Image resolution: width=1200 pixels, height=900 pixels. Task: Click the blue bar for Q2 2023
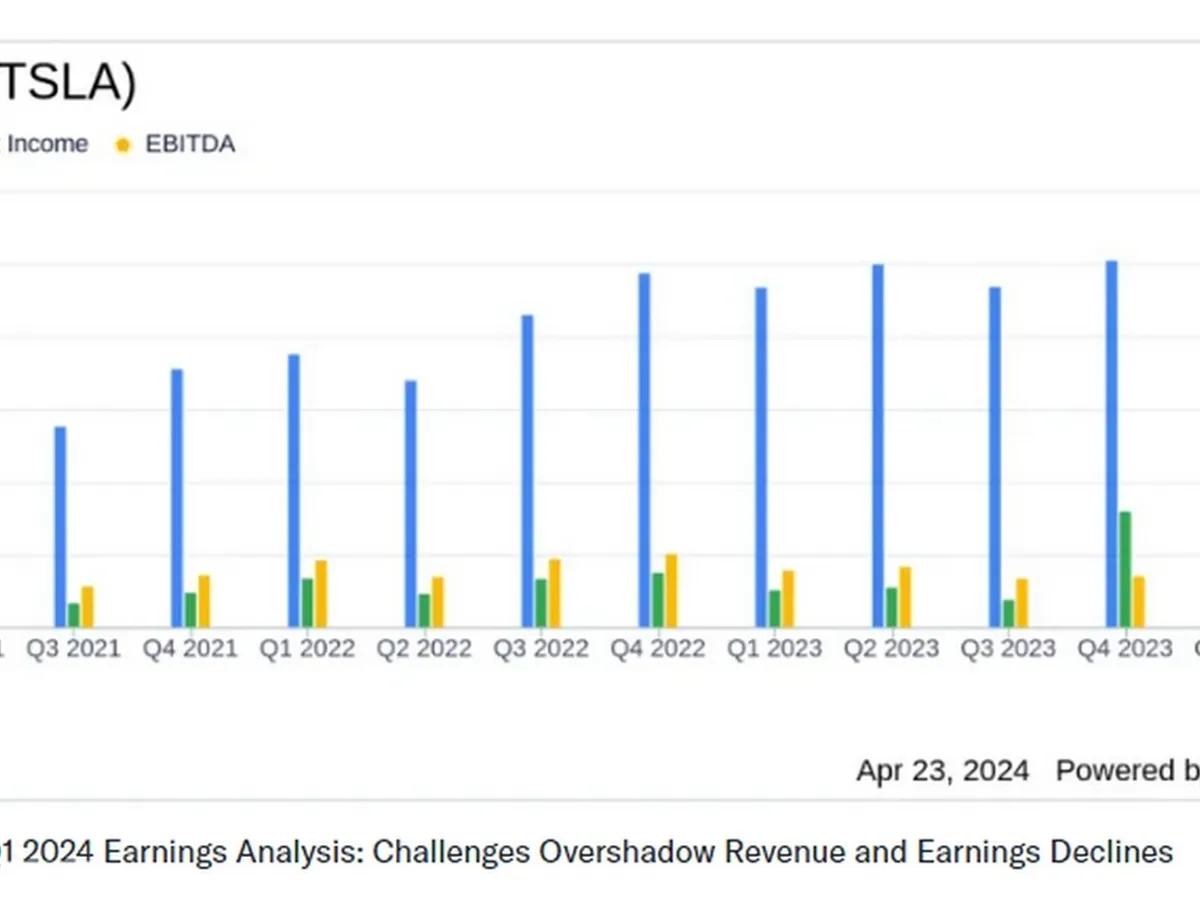pyautogui.click(x=877, y=445)
